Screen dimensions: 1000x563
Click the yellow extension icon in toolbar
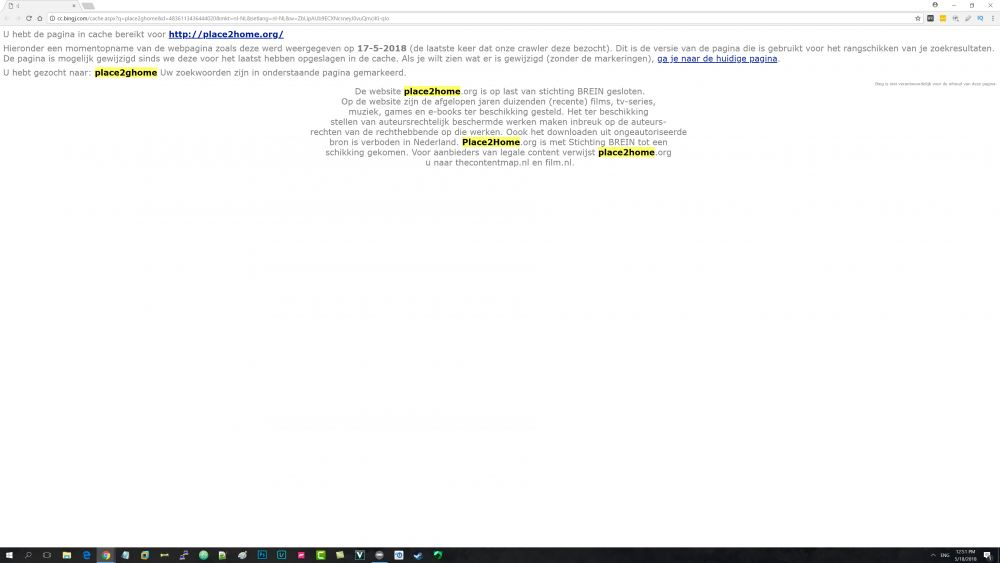942,18
